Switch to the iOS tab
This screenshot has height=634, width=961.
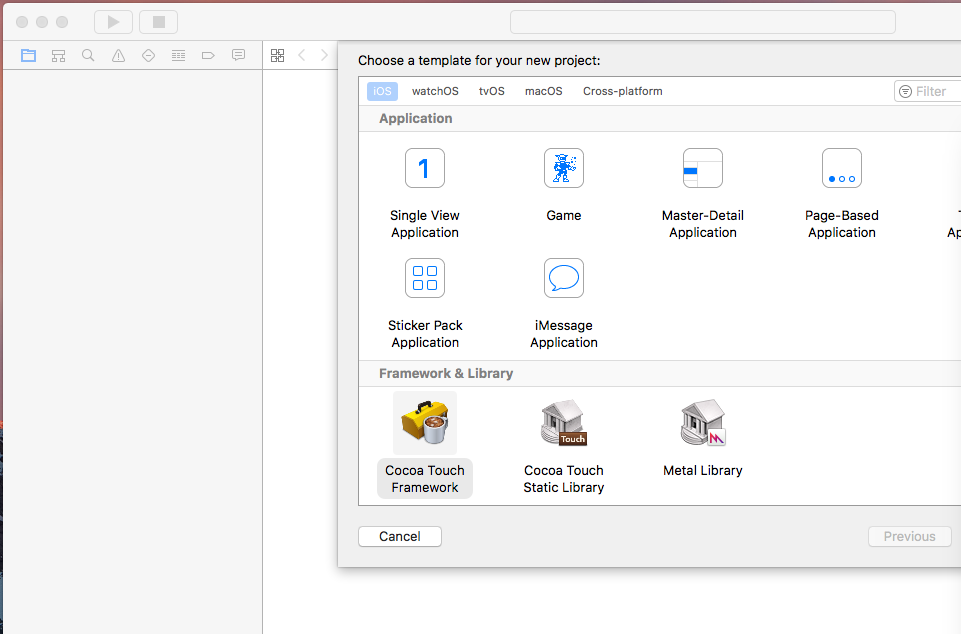tap(382, 91)
